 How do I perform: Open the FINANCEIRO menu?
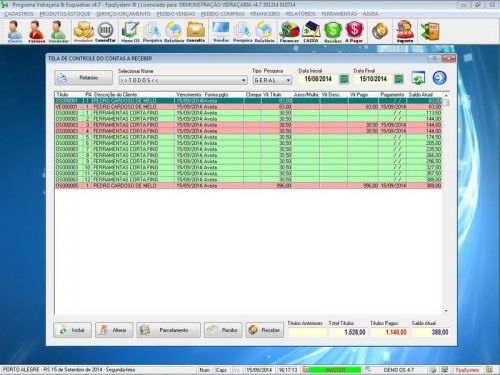[265, 14]
